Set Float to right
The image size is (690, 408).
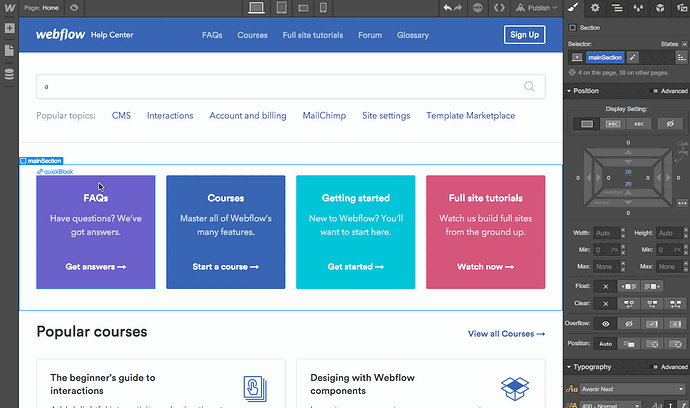coord(652,287)
